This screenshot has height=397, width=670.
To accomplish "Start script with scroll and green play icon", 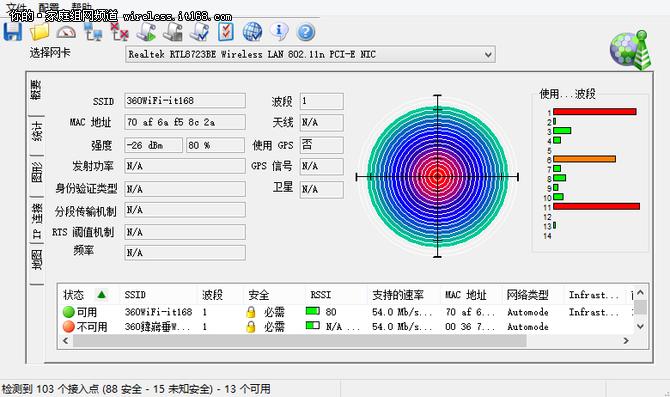I will pos(146,32).
